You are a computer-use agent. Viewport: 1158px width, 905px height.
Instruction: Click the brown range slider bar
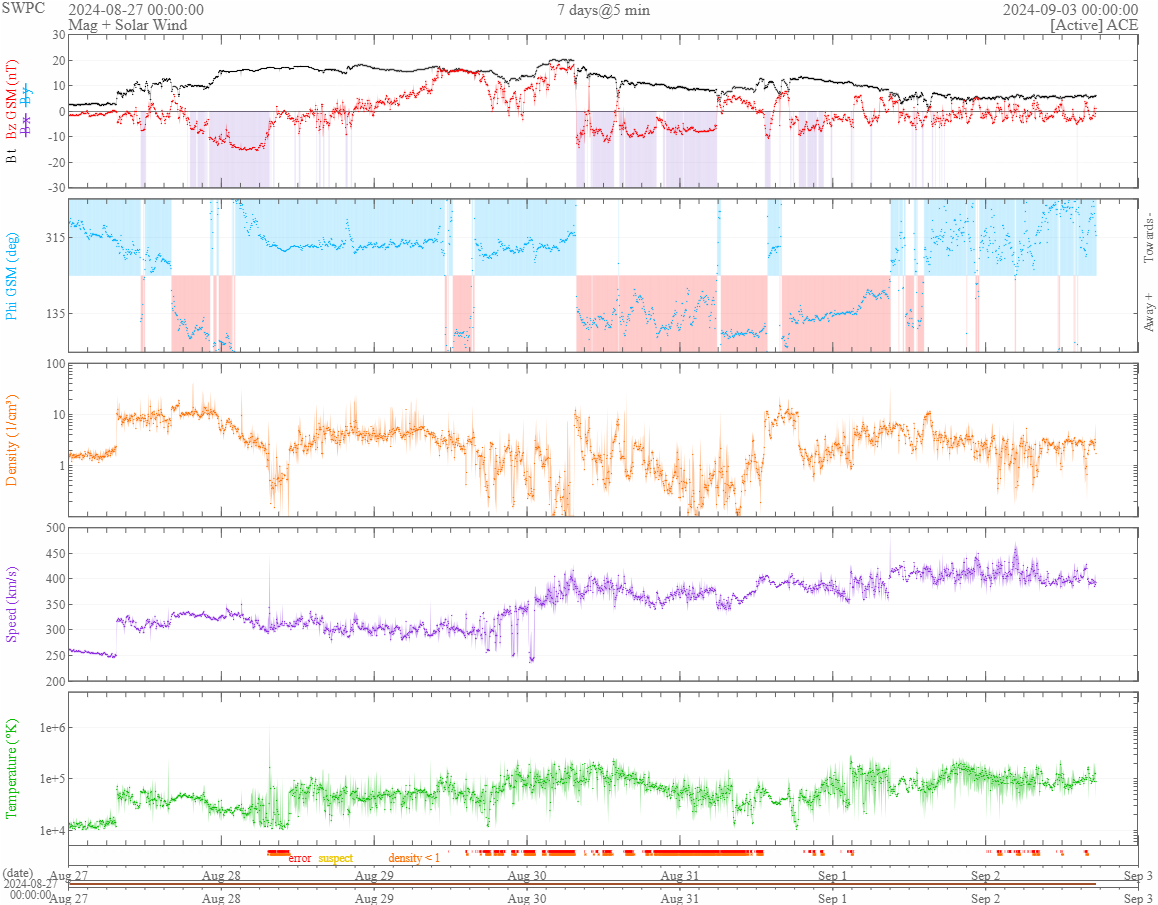[582, 884]
